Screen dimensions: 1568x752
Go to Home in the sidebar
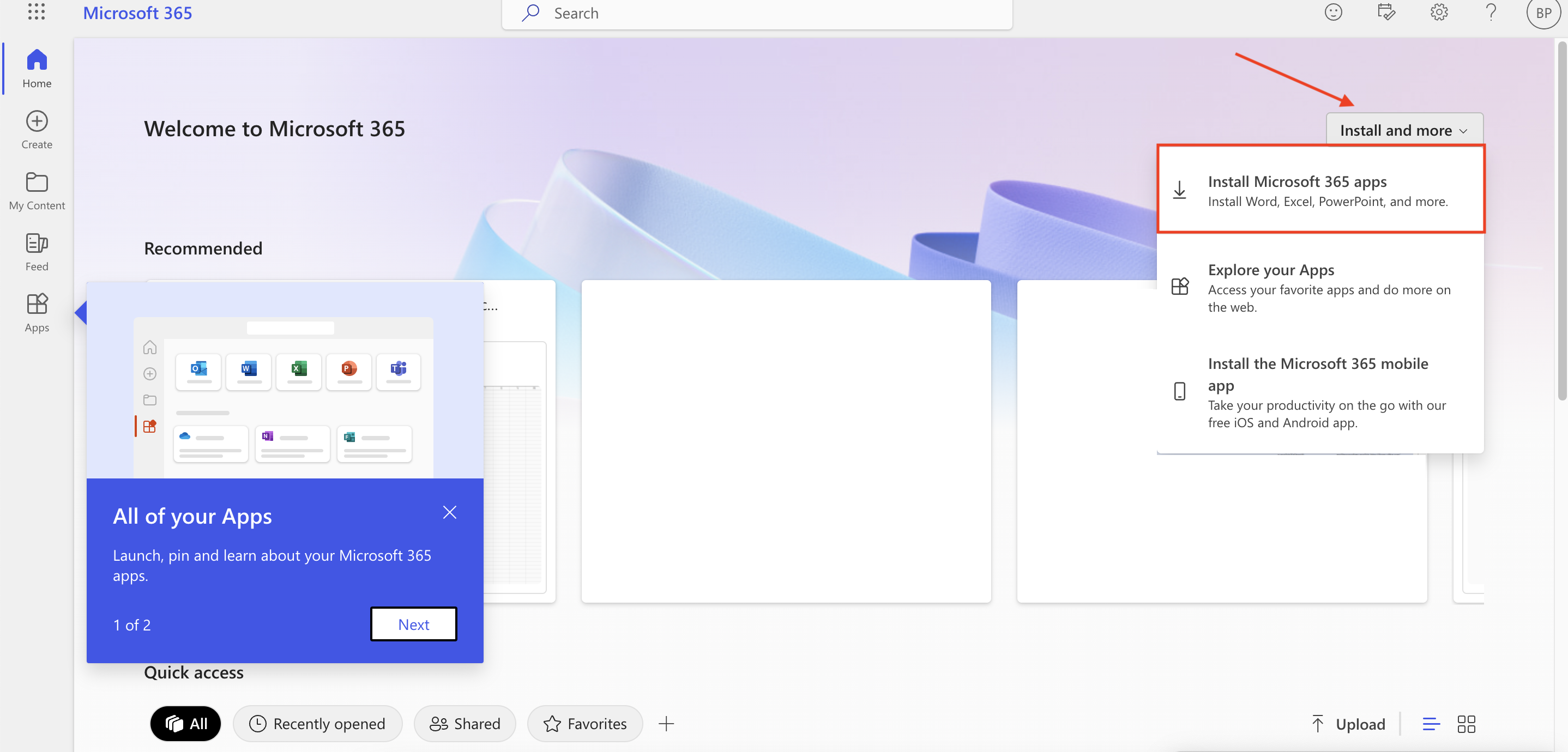tap(37, 68)
